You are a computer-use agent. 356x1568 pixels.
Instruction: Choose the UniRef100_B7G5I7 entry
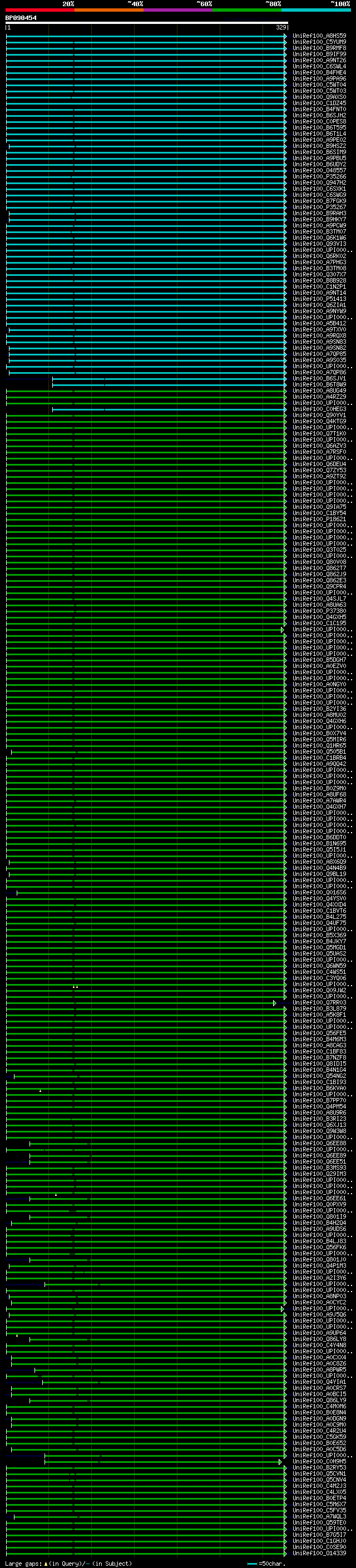[319, 1535]
